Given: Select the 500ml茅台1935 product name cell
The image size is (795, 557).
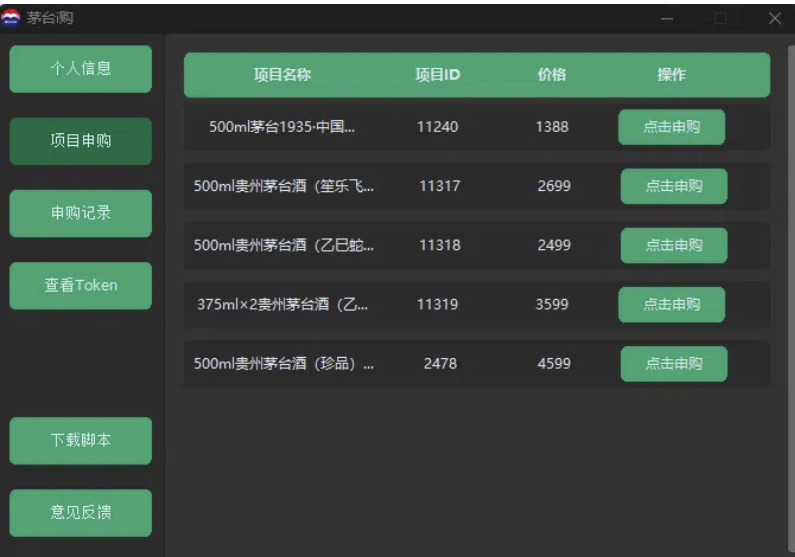Looking at the screenshot, I should click(x=282, y=127).
